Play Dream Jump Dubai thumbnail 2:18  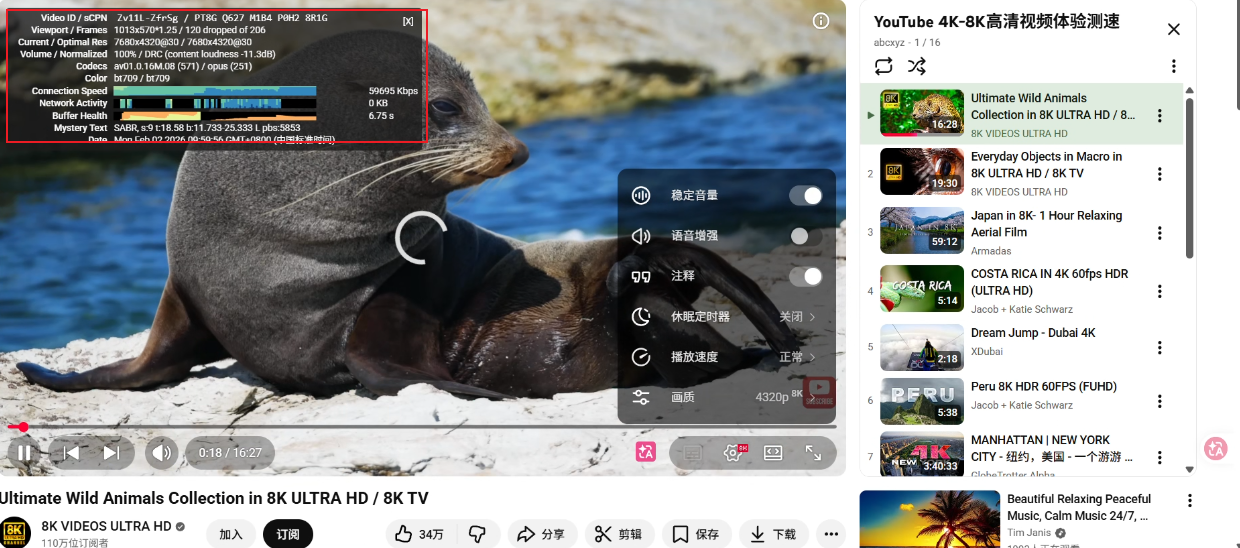pos(921,346)
